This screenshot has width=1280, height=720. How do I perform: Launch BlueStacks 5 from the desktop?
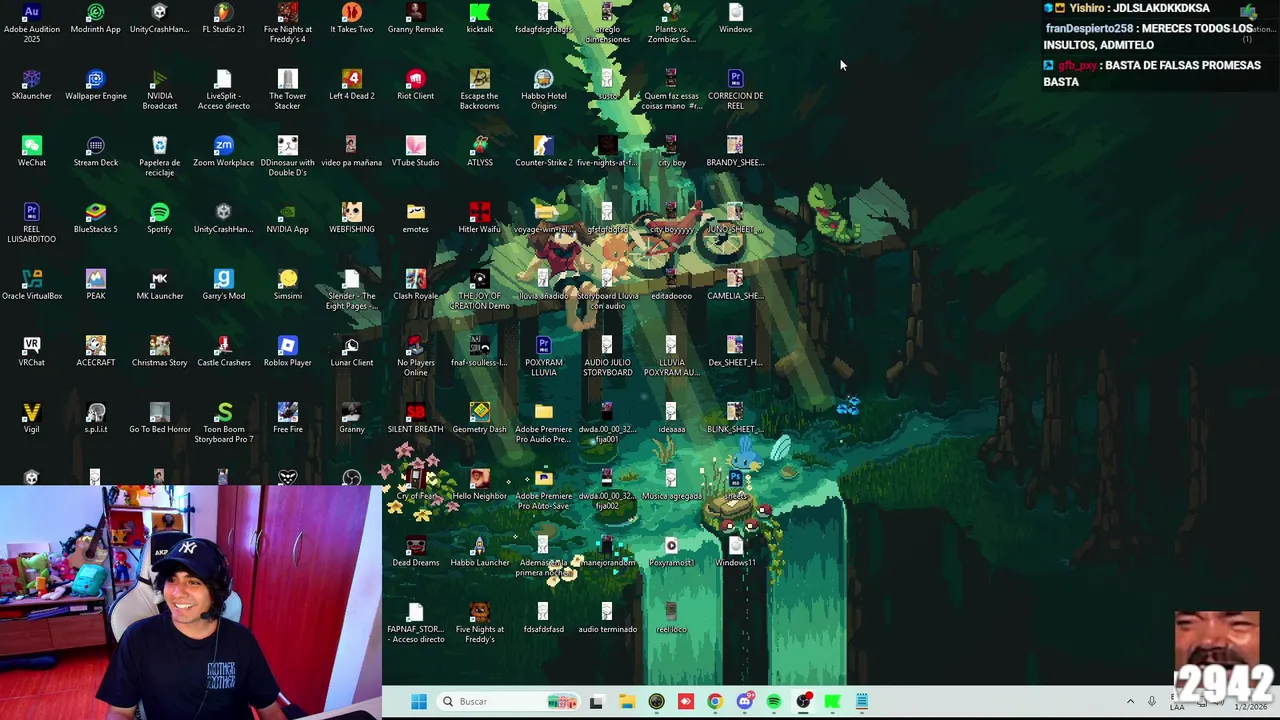[96, 219]
